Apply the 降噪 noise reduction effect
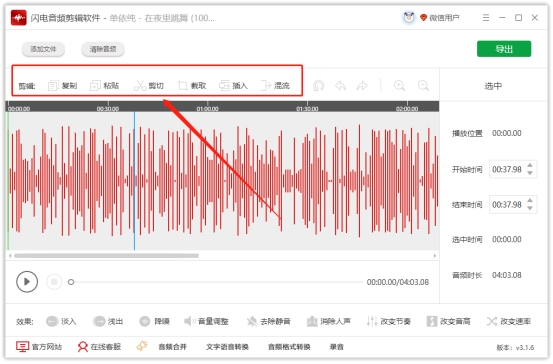The width and height of the screenshot is (553, 364). point(154,321)
